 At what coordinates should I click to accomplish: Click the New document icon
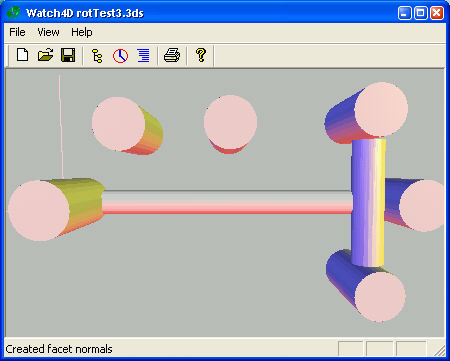pos(22,55)
